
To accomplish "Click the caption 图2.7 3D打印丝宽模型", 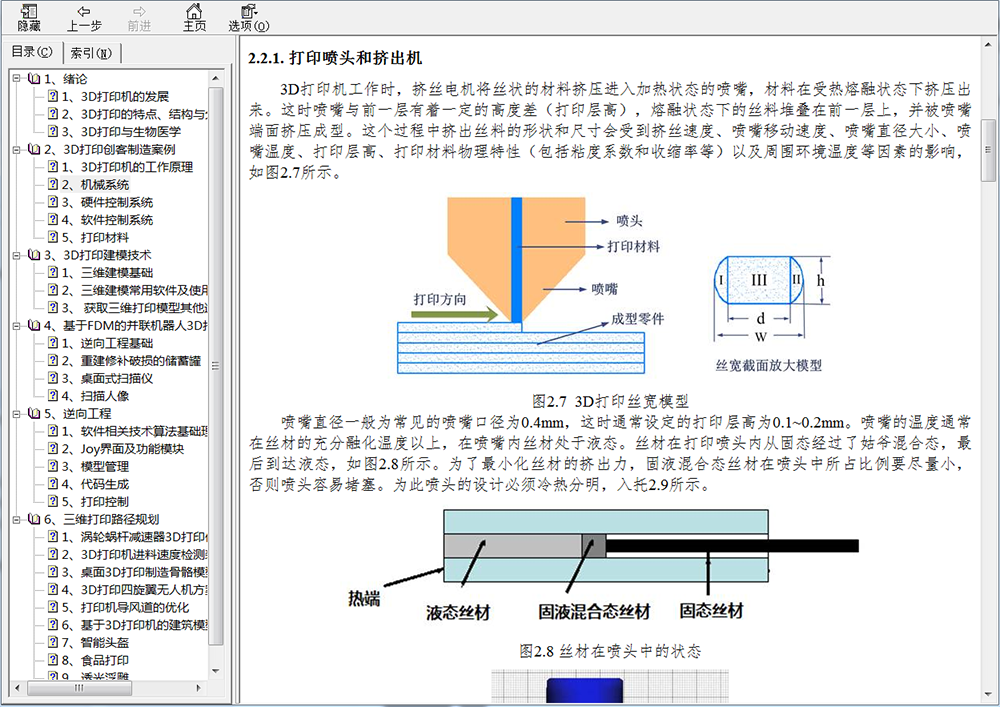I will (x=610, y=401).
